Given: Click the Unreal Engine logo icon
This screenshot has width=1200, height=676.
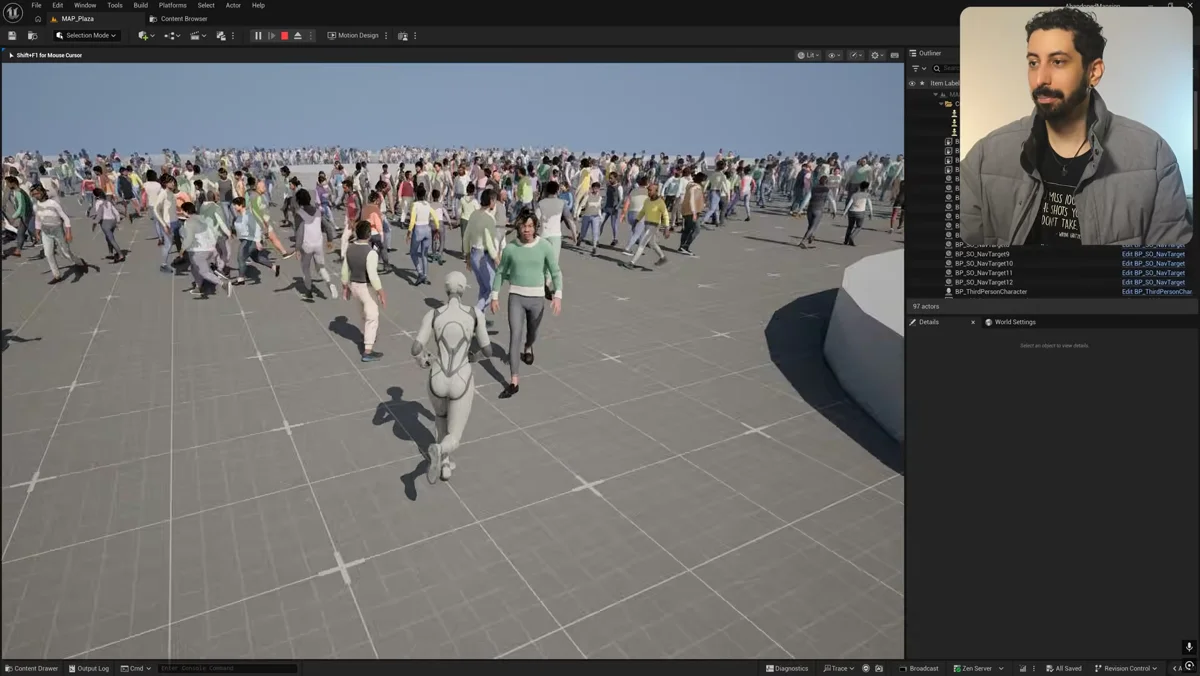Looking at the screenshot, I should (13, 12).
